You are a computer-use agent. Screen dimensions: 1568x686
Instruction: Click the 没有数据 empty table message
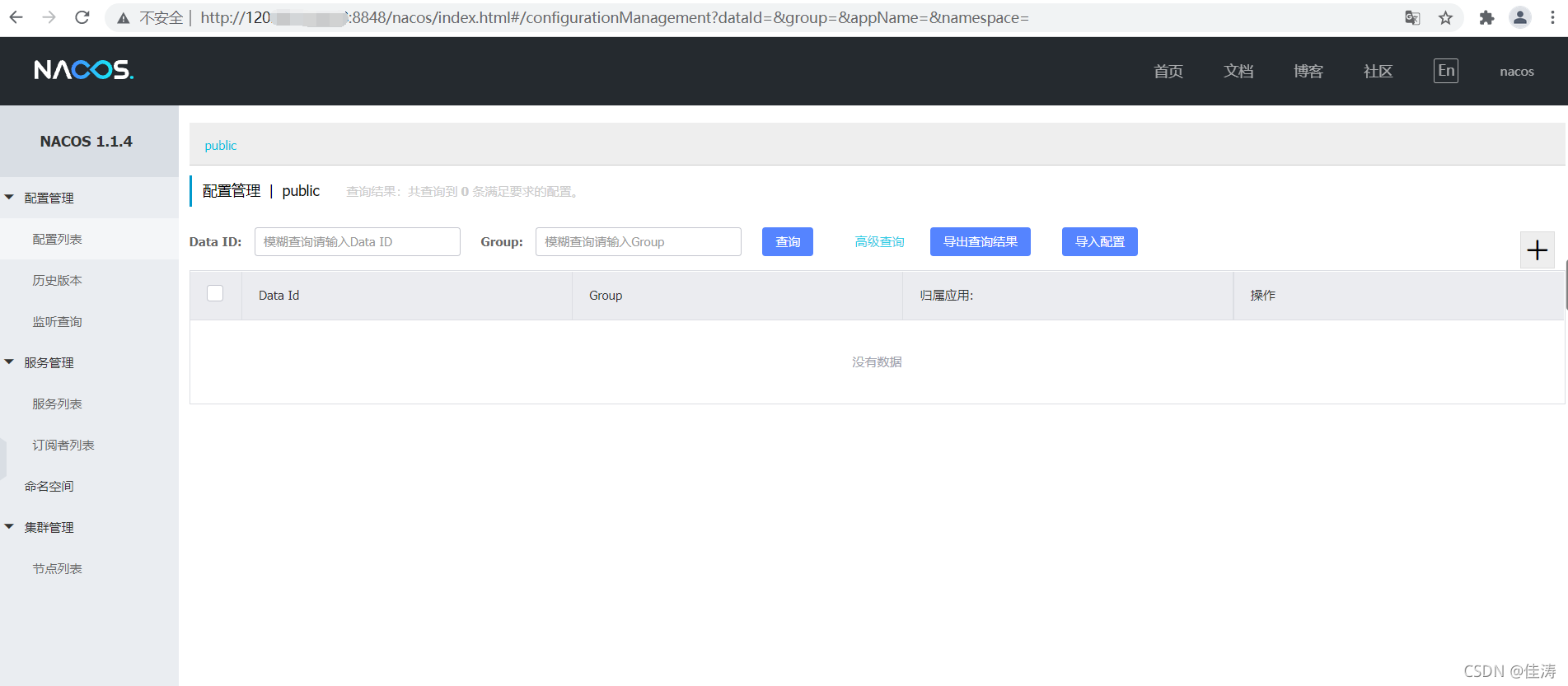pos(877,362)
